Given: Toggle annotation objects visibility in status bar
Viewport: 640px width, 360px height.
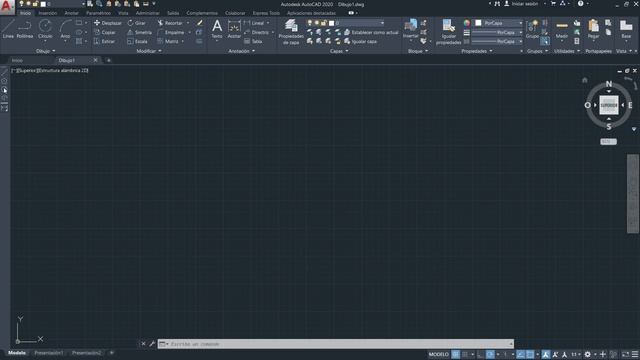Looking at the screenshot, I should tap(546, 354).
